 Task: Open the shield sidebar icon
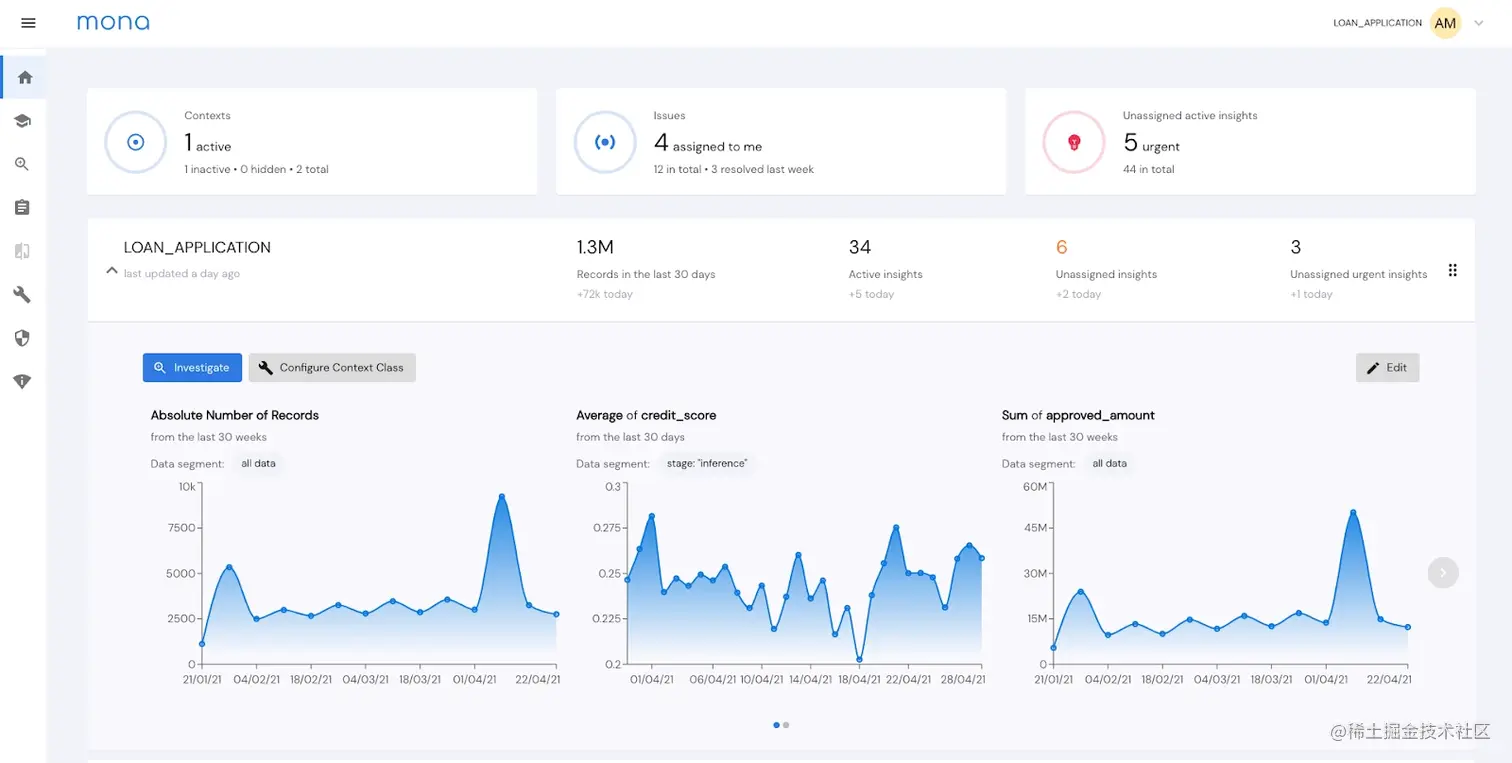(22, 338)
